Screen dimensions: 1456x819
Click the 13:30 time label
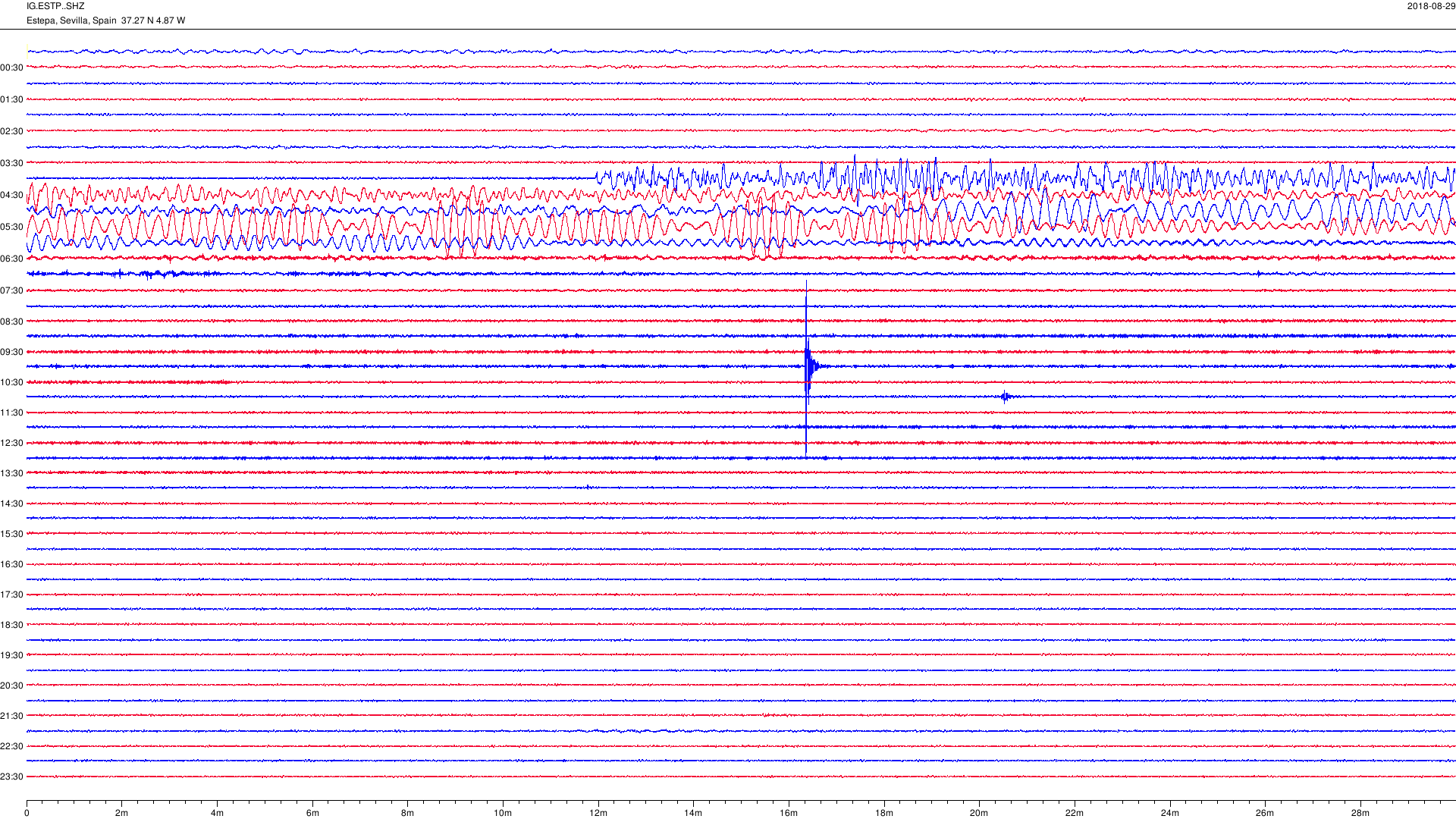coord(11,473)
